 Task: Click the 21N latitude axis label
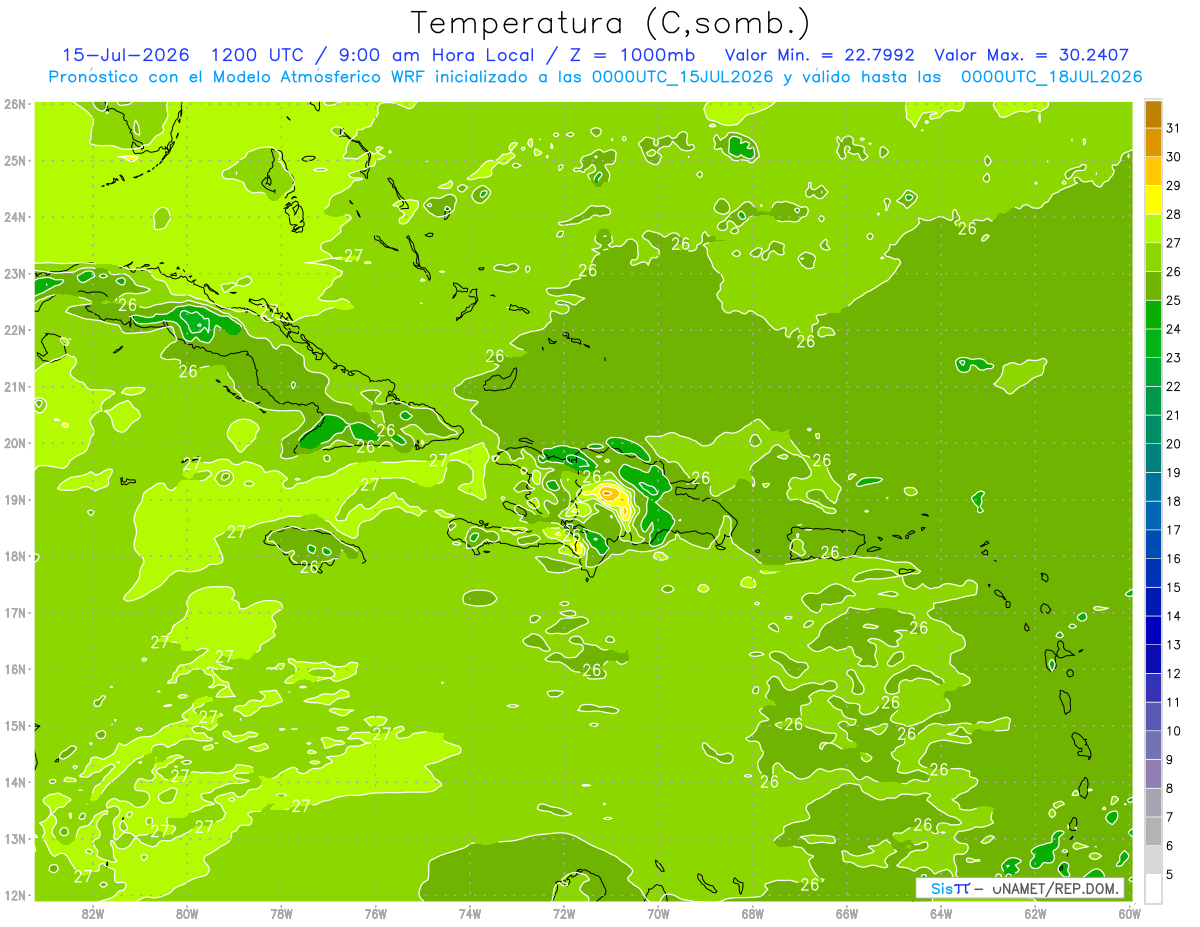tap(14, 387)
